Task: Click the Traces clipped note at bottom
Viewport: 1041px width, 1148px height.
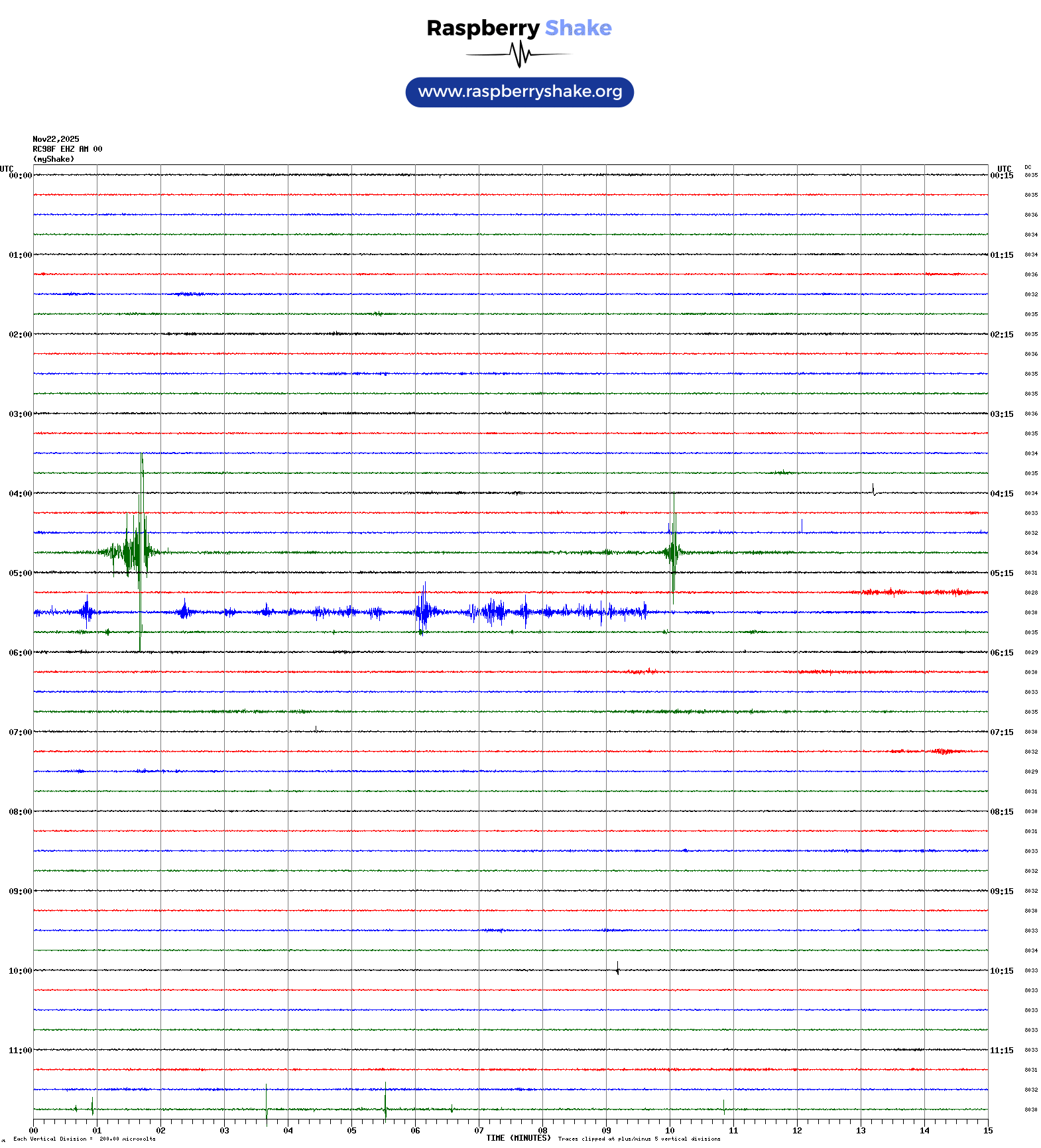Action: click(x=639, y=1139)
